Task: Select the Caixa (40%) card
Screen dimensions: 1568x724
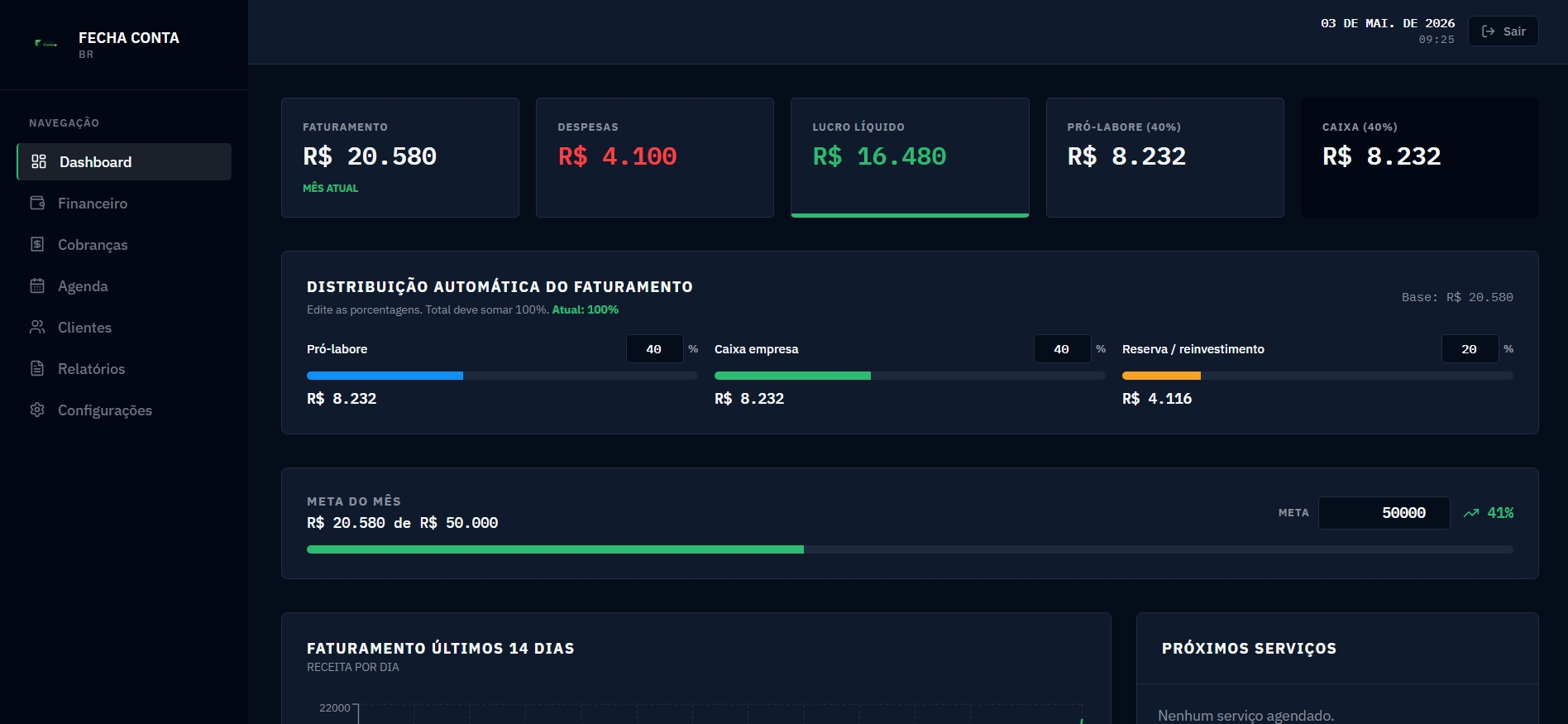Action: coord(1420,157)
